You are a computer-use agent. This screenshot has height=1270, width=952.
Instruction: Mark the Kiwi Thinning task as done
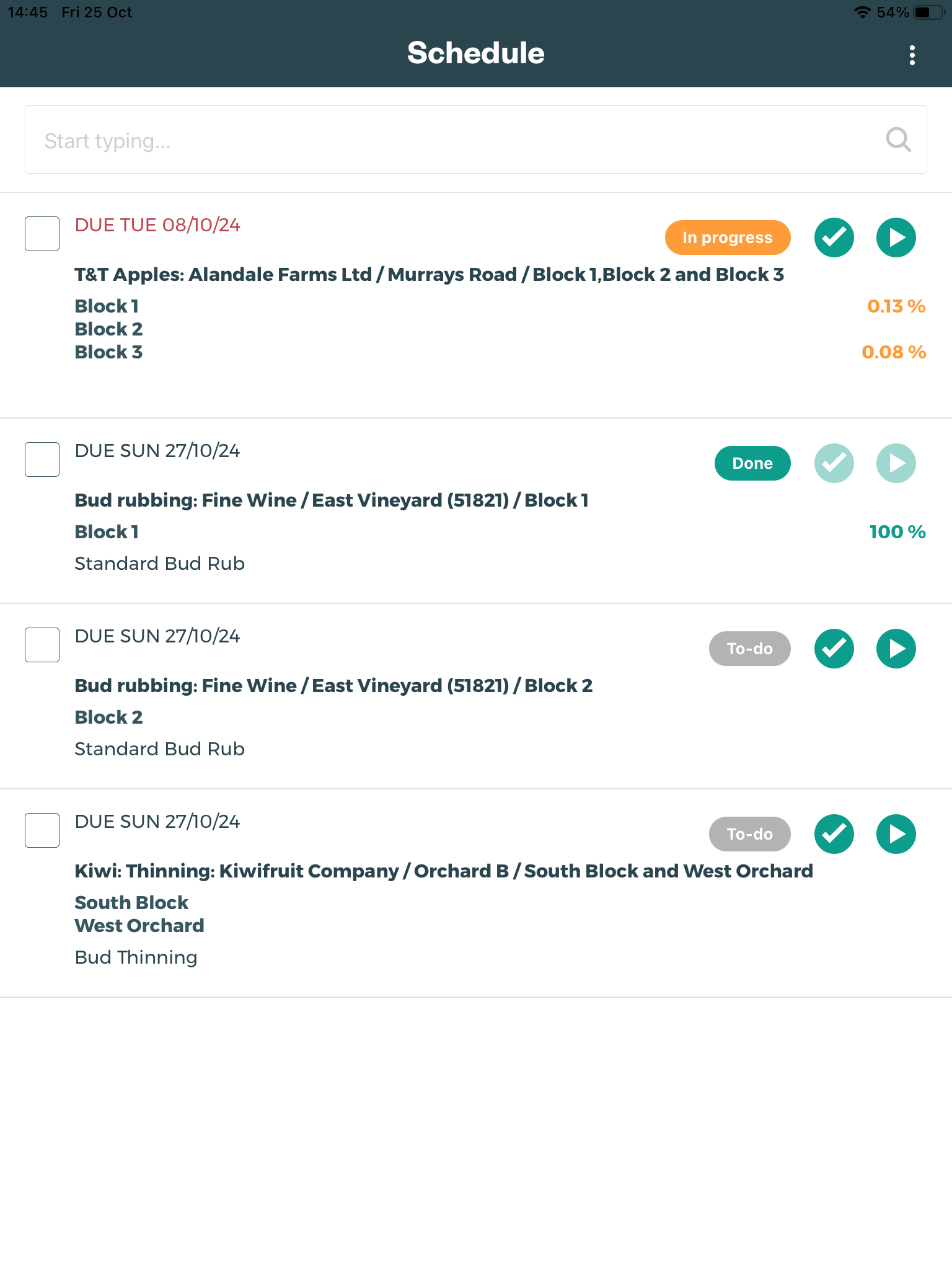pyautogui.click(x=834, y=834)
